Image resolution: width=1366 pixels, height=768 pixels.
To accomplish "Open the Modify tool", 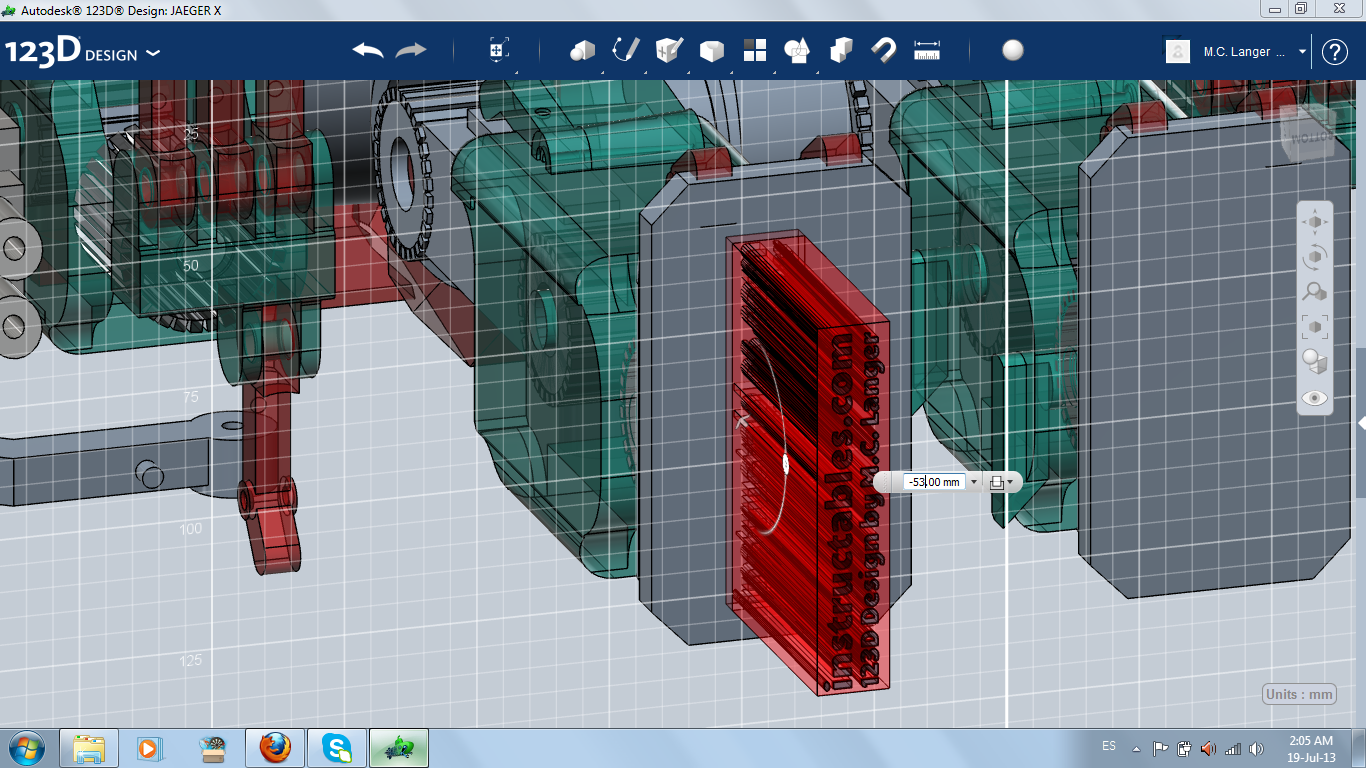I will [711, 51].
